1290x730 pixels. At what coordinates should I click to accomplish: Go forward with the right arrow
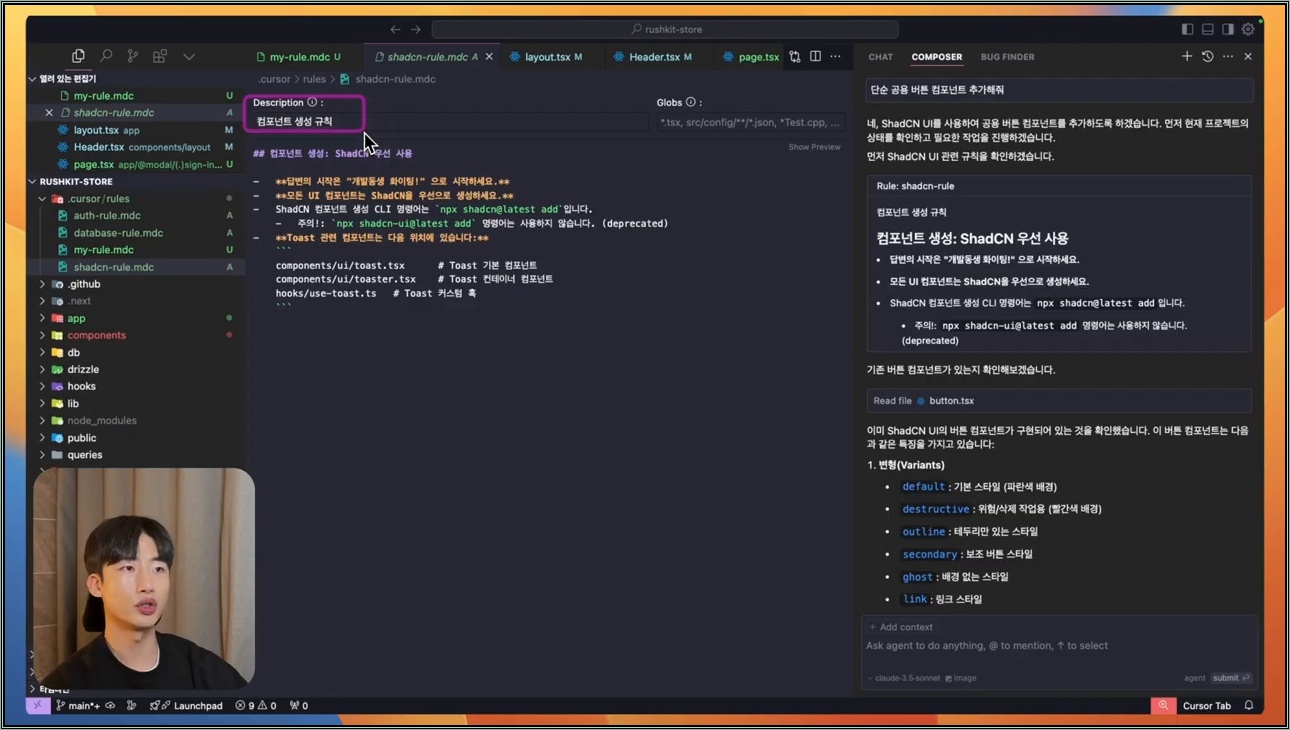click(416, 29)
